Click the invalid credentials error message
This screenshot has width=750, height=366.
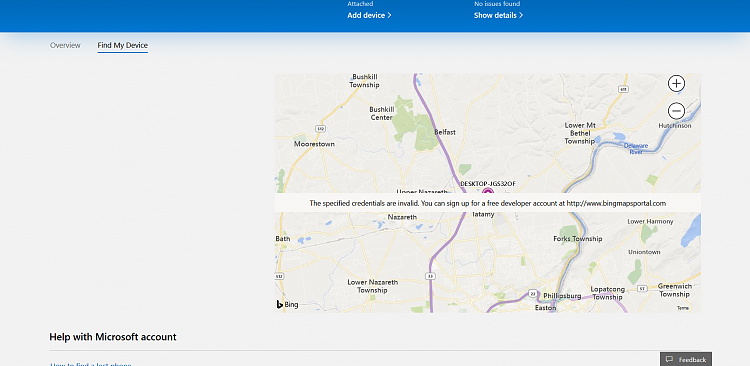(x=487, y=203)
